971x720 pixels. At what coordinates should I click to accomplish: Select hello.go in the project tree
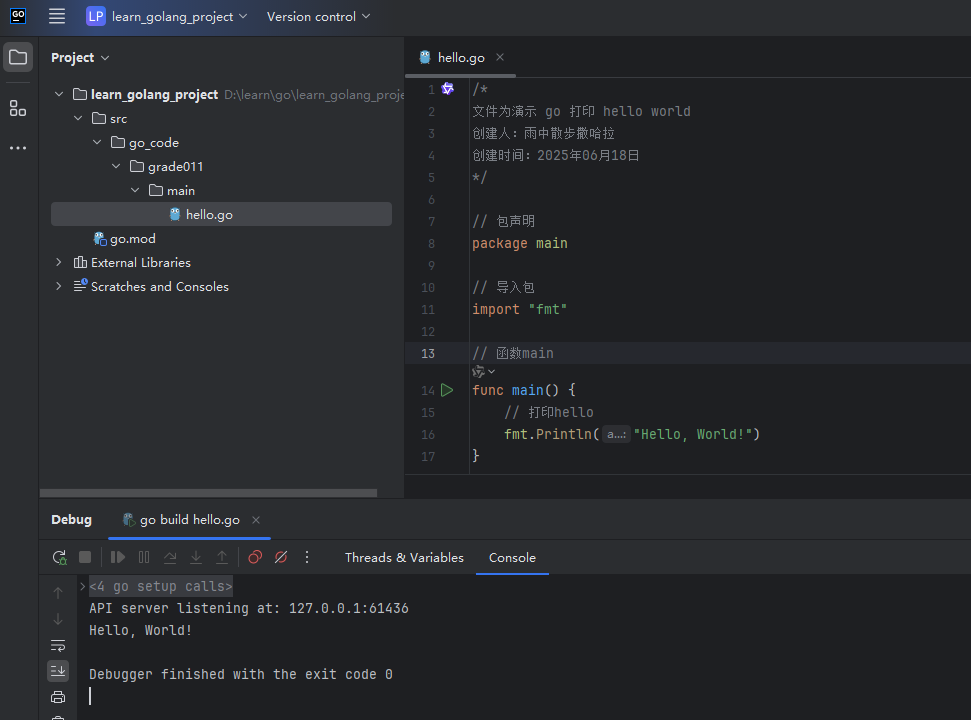[x=221, y=214]
